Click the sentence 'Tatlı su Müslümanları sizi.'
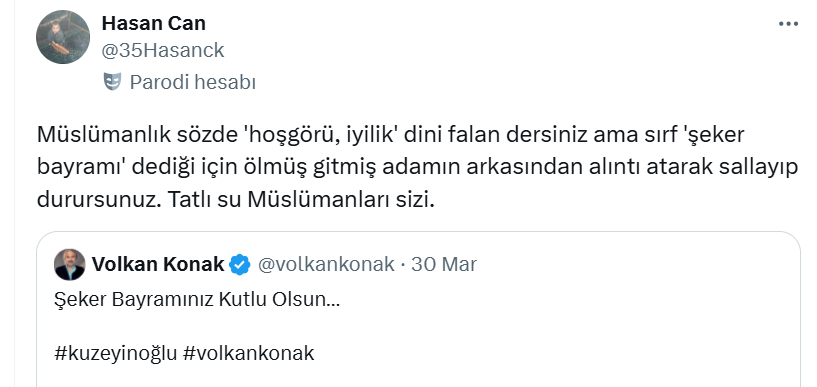This screenshot has width=817, height=387. (301, 201)
